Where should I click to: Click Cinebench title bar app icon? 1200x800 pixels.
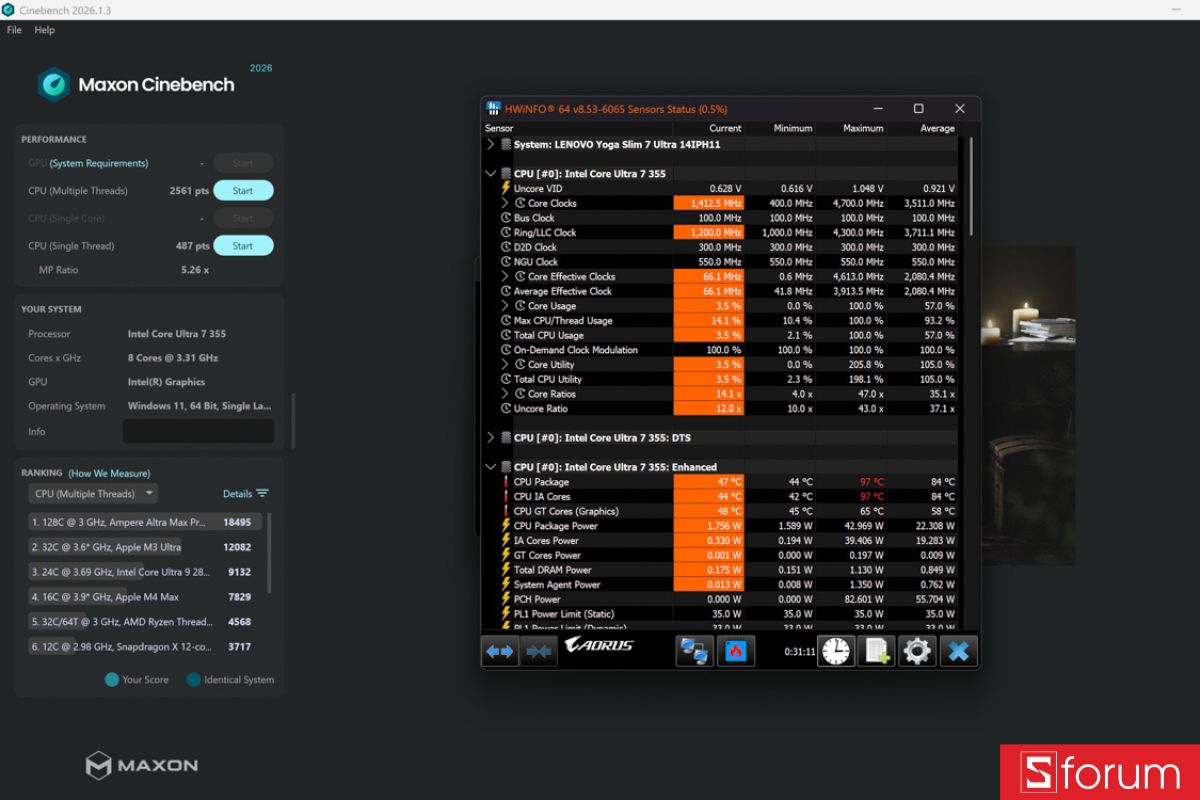(9, 9)
